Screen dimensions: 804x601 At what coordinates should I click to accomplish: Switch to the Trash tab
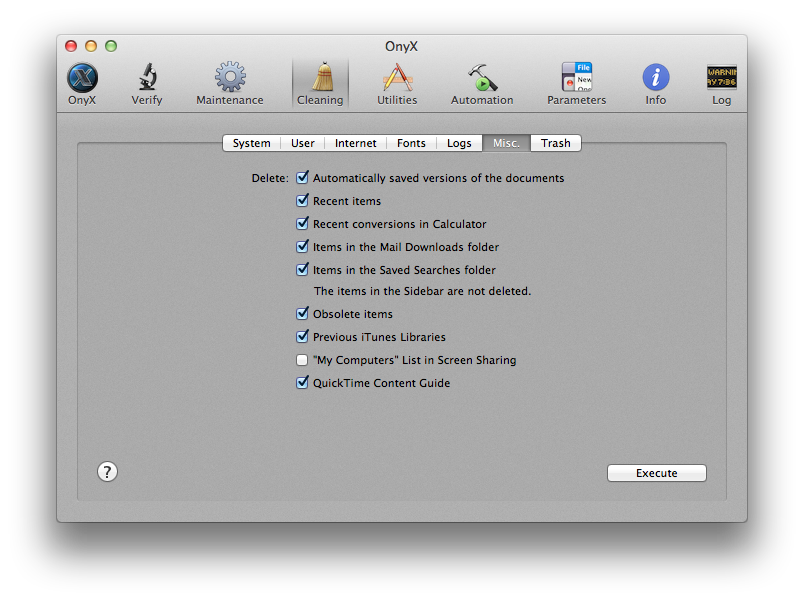(x=555, y=143)
